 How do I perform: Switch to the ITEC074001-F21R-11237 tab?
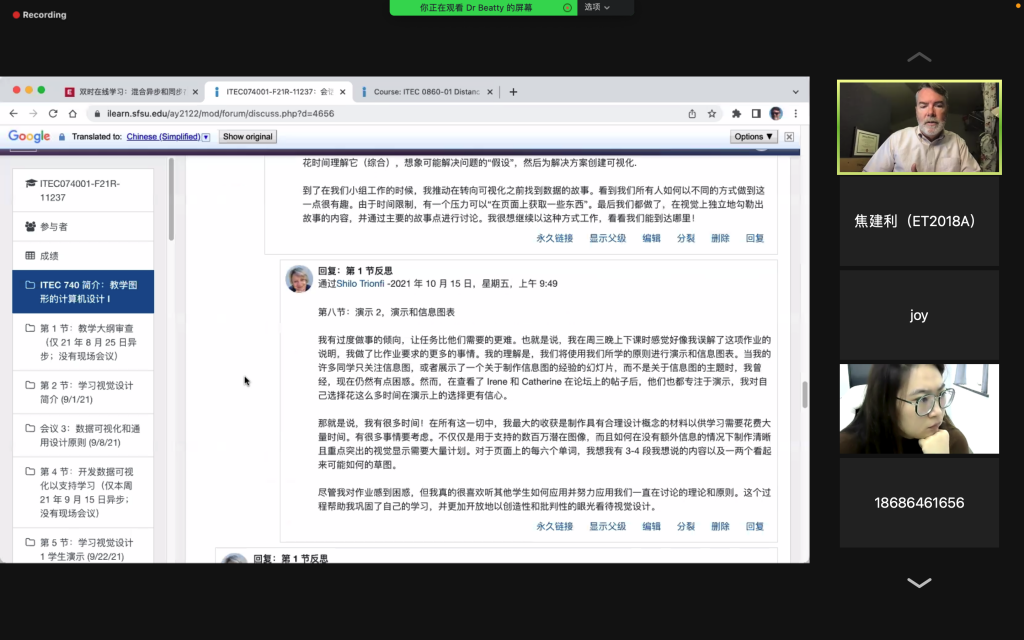(280, 92)
